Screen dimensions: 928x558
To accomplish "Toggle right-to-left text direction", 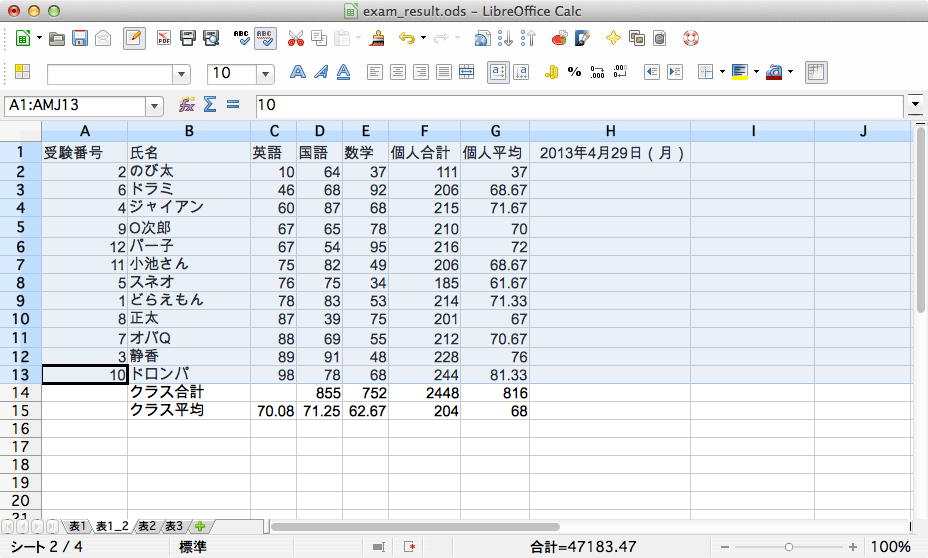I will pyautogui.click(x=521, y=72).
